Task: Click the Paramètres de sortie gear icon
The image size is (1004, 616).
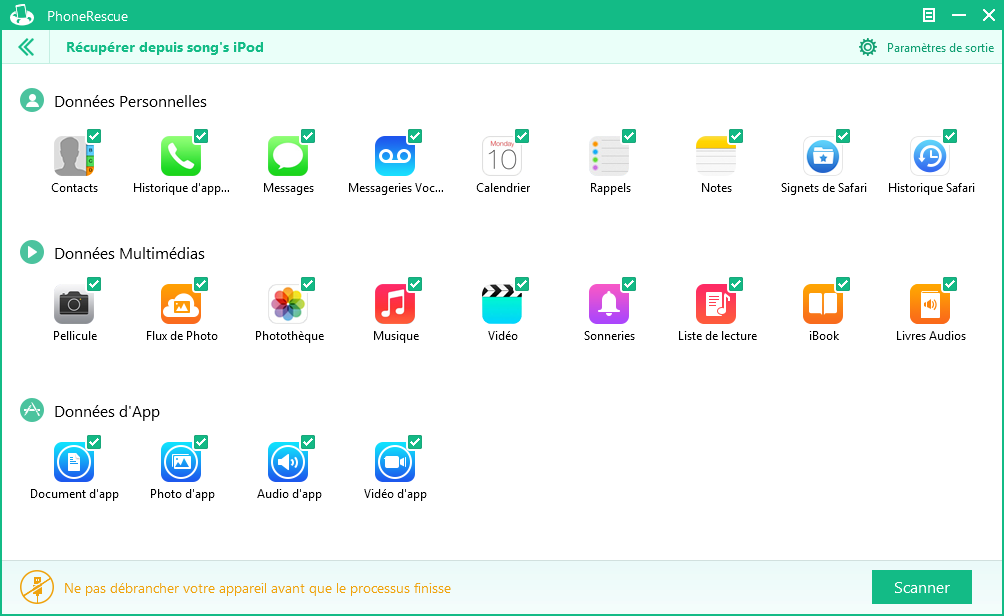Action: (x=868, y=47)
